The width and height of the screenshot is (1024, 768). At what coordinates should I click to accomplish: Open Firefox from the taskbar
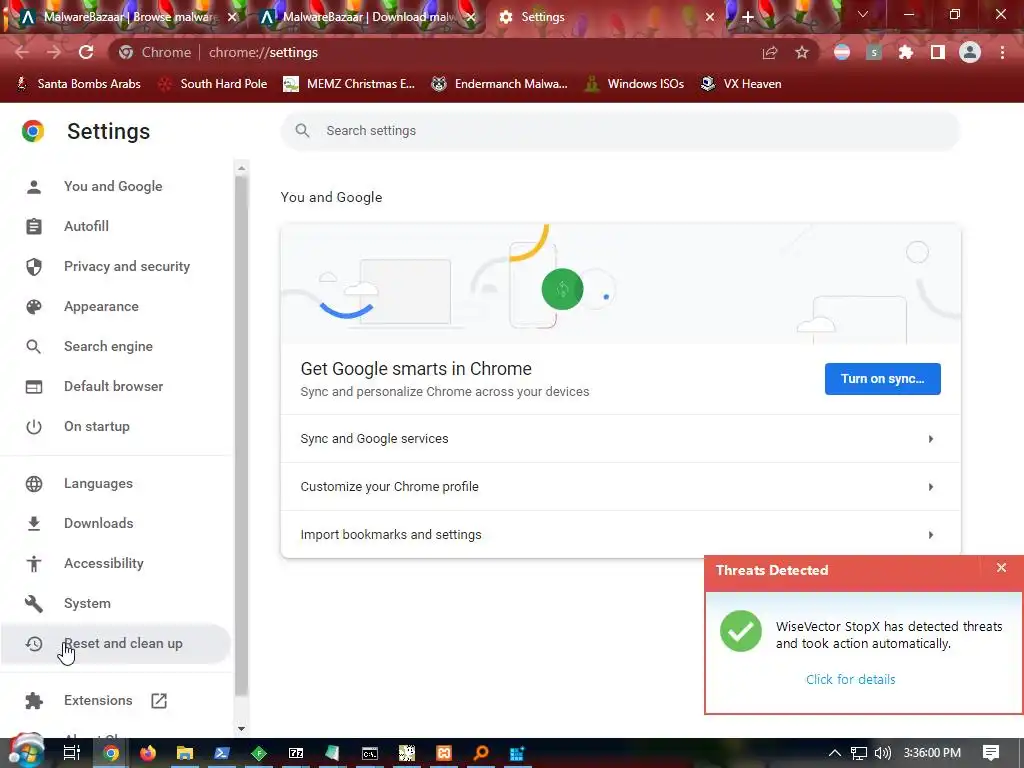(148, 753)
